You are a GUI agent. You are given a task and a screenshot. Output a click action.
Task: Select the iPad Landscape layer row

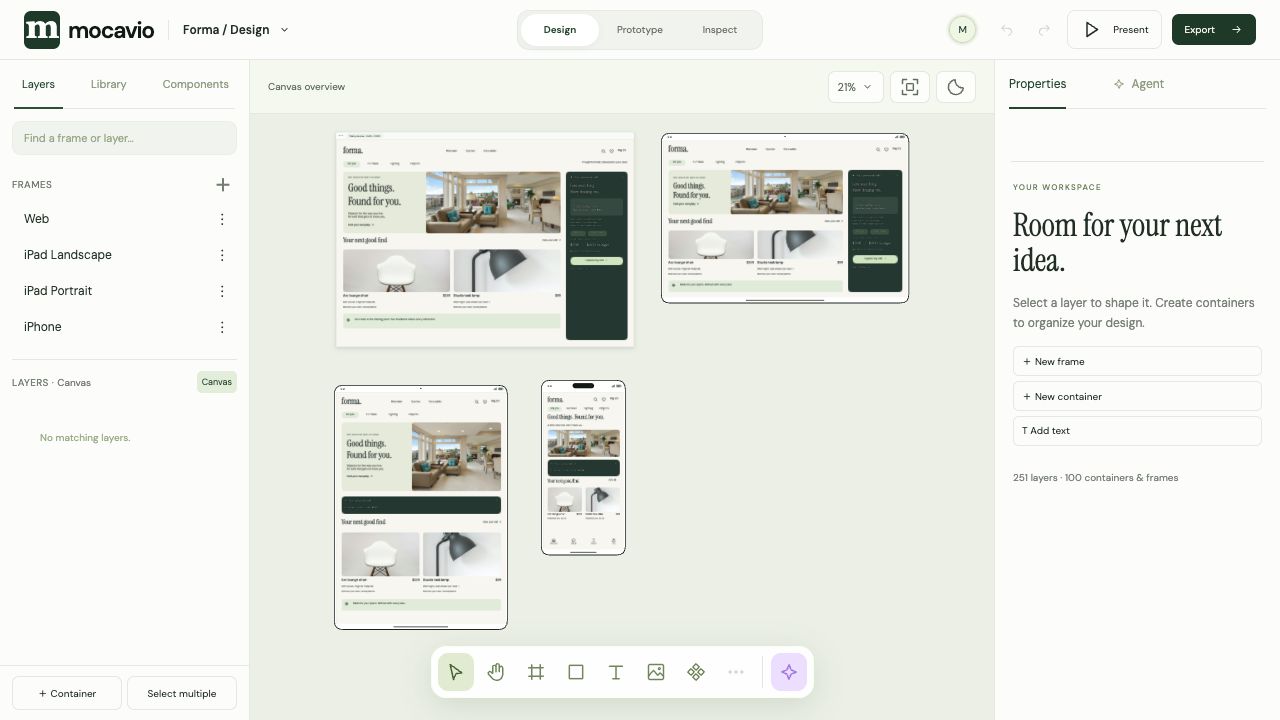pos(124,255)
